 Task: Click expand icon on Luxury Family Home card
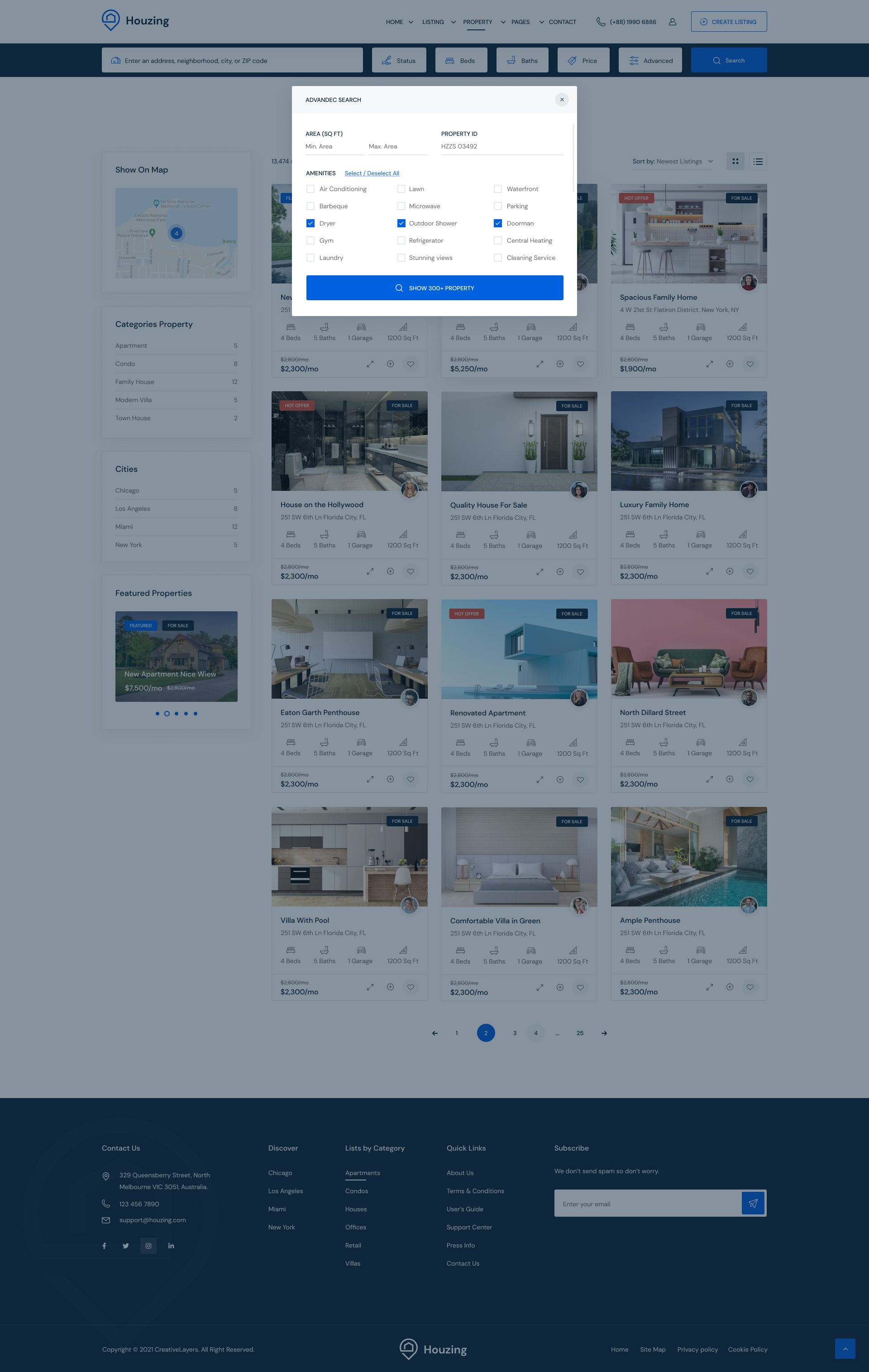[x=710, y=571]
